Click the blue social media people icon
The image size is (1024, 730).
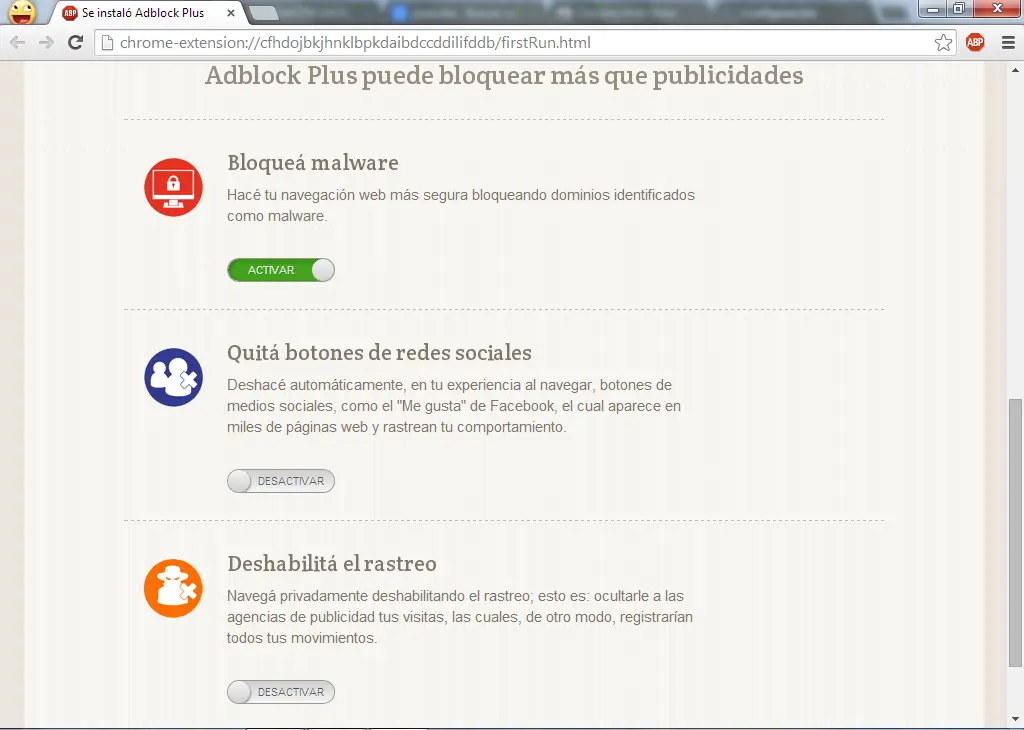(x=173, y=377)
